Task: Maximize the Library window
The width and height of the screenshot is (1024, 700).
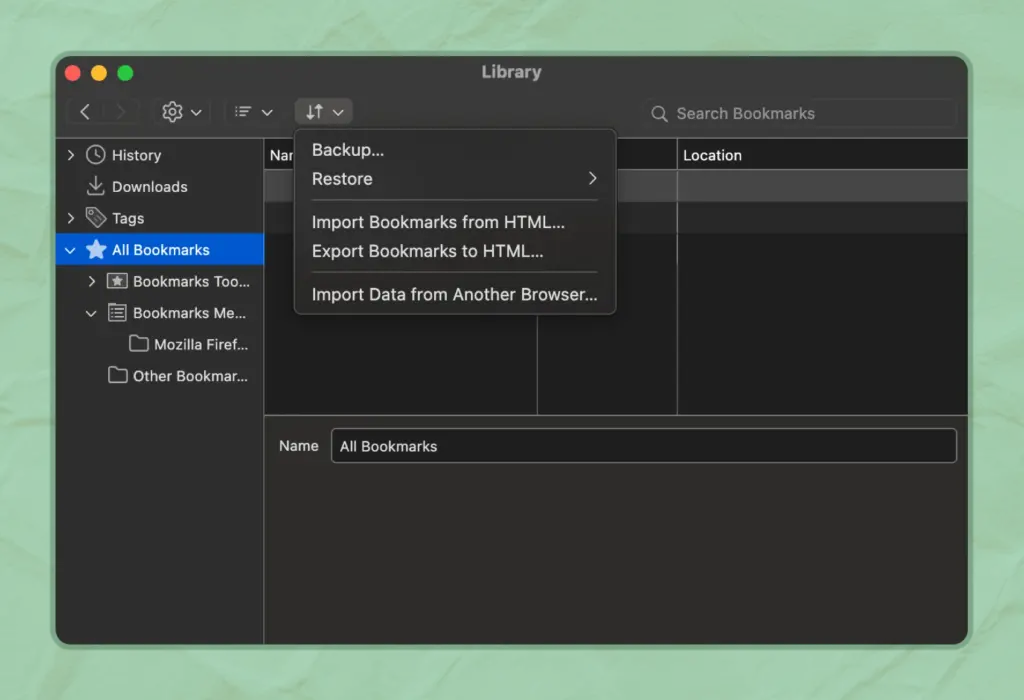Action: point(125,72)
